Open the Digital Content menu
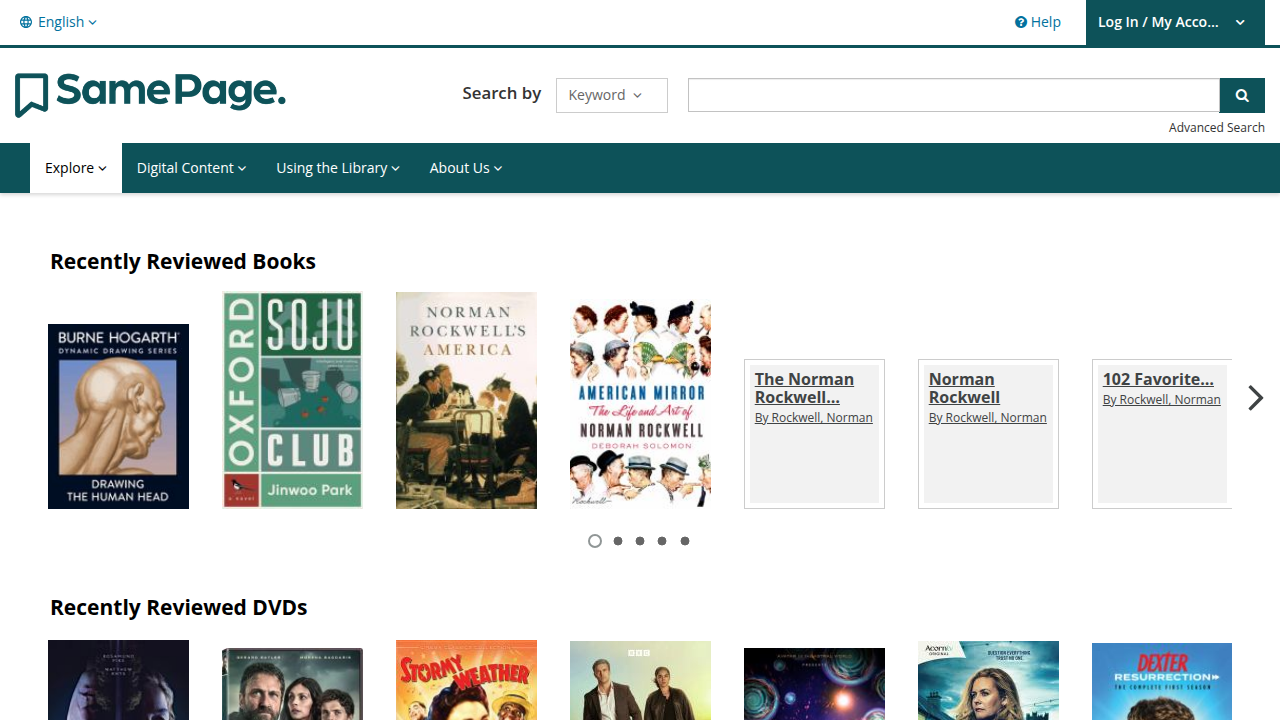Viewport: 1280px width, 720px height. (191, 168)
